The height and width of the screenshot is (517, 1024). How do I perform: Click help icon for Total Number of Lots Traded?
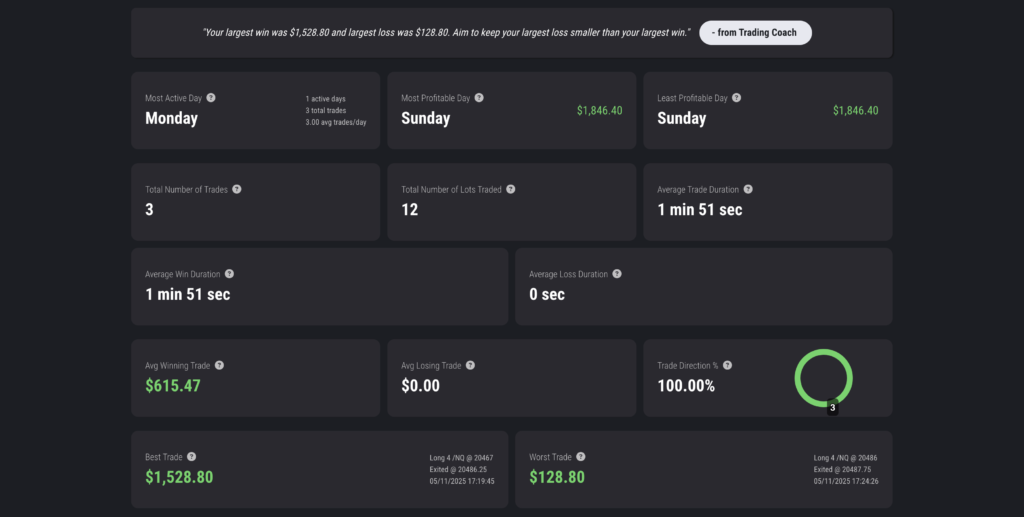[x=511, y=189]
